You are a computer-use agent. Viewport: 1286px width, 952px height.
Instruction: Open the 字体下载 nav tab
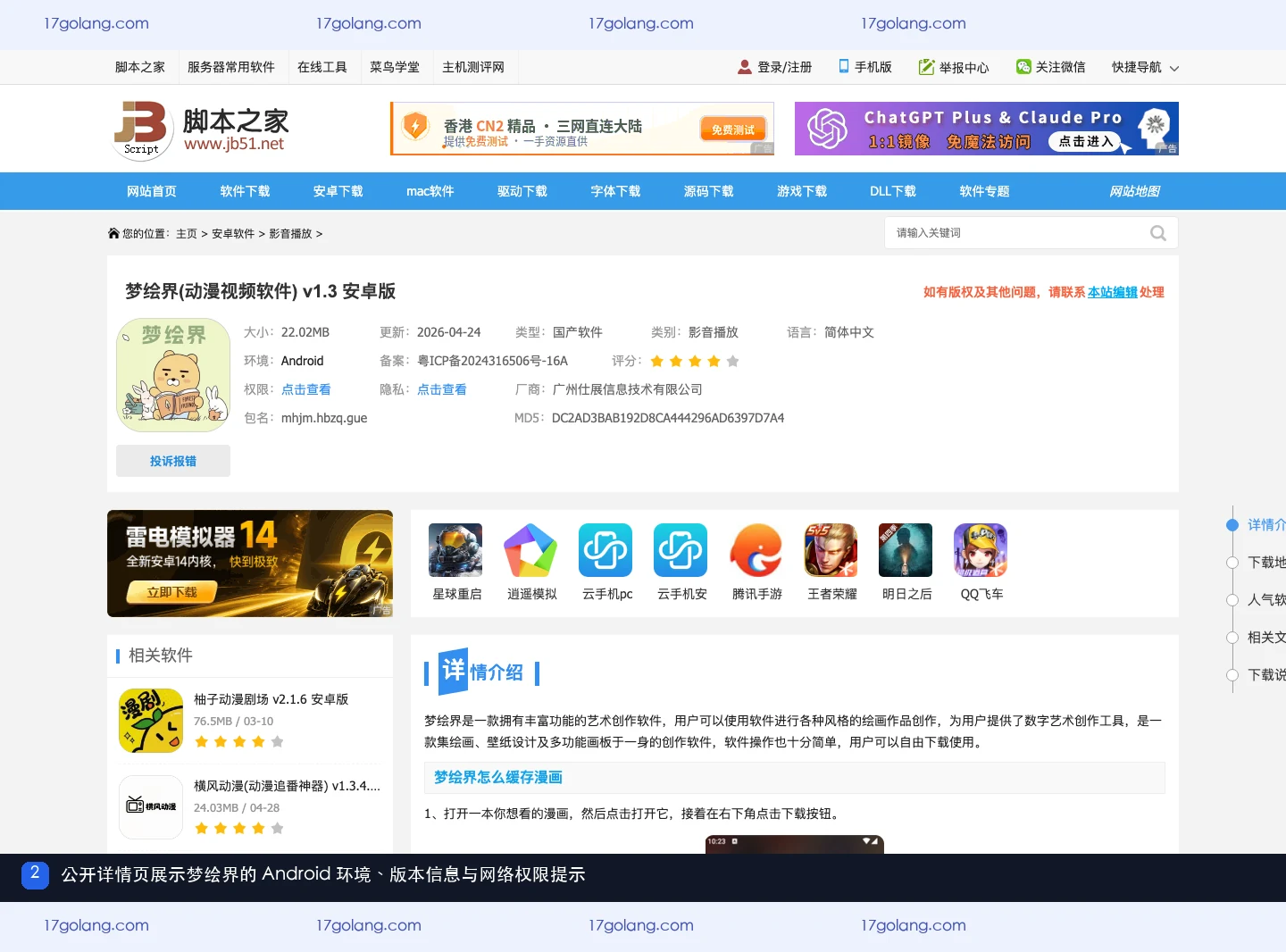[615, 191]
